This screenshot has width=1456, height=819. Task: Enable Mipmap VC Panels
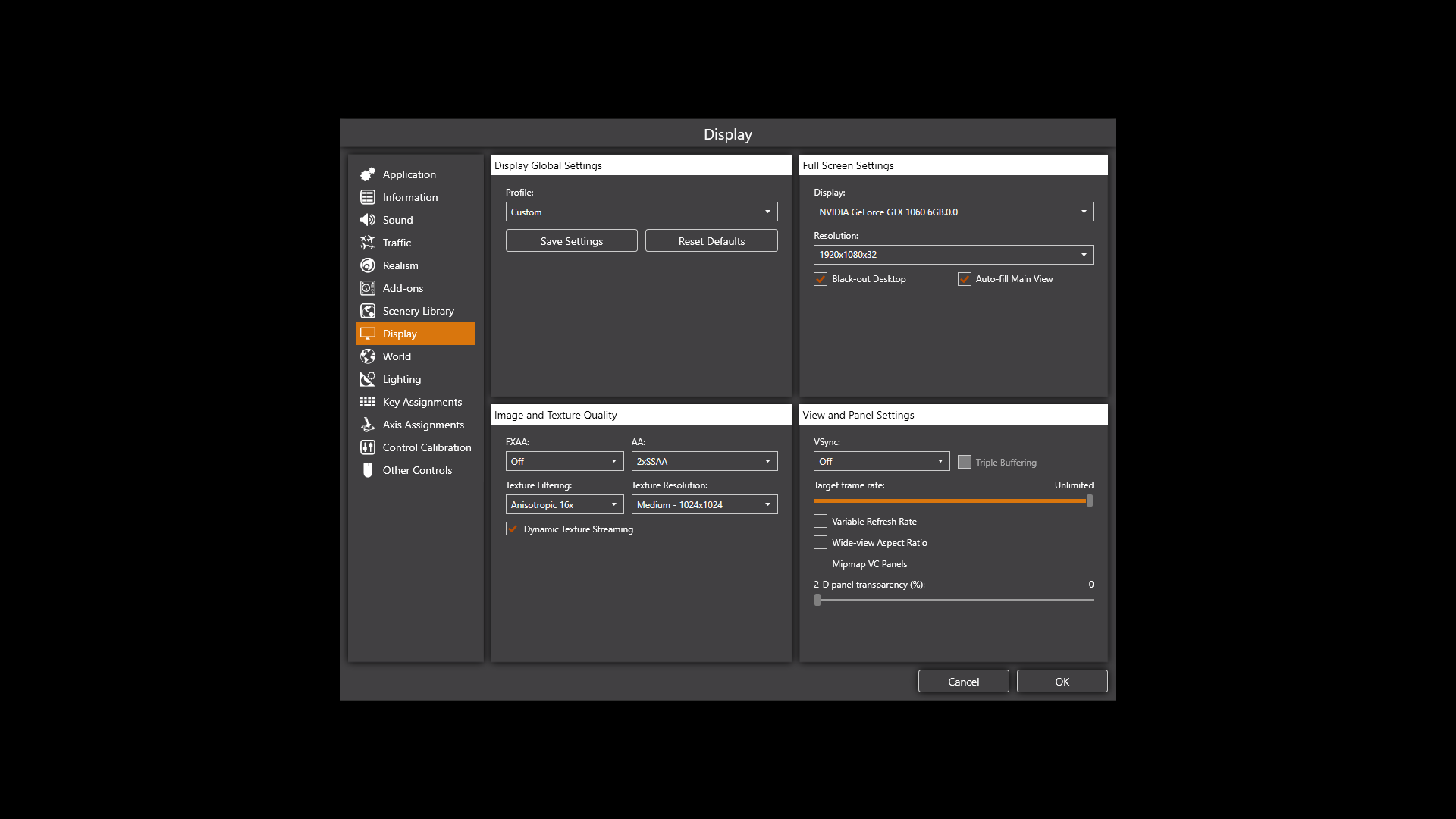[x=821, y=563]
